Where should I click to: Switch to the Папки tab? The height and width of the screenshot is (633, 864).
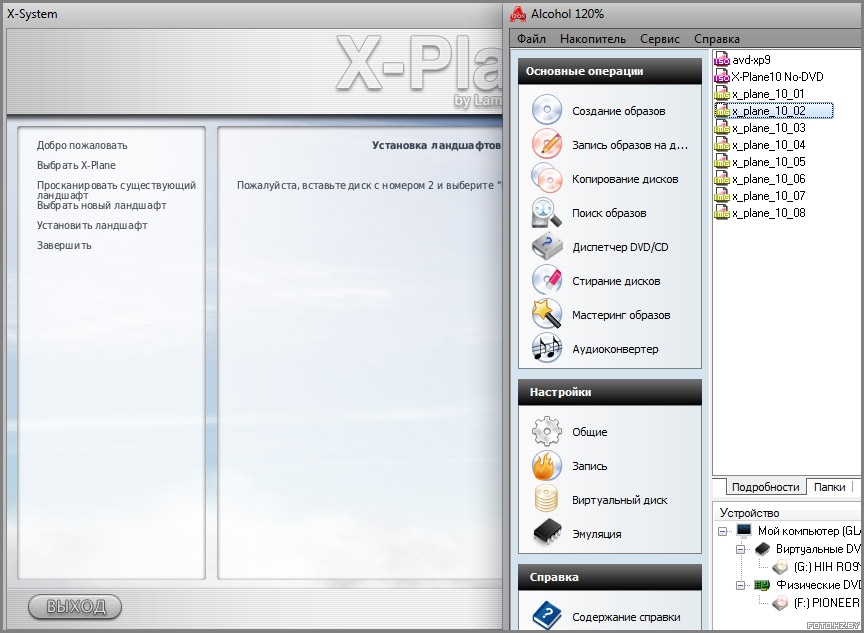[x=829, y=487]
